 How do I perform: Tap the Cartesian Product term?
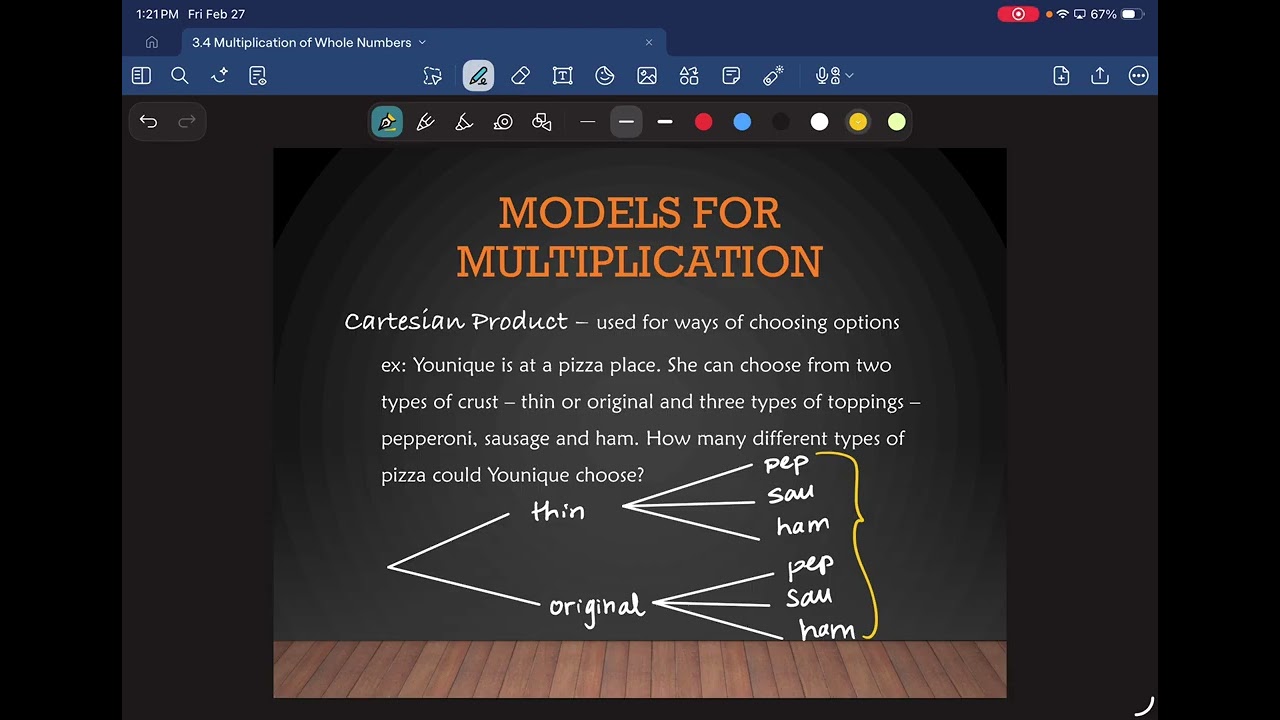click(456, 321)
